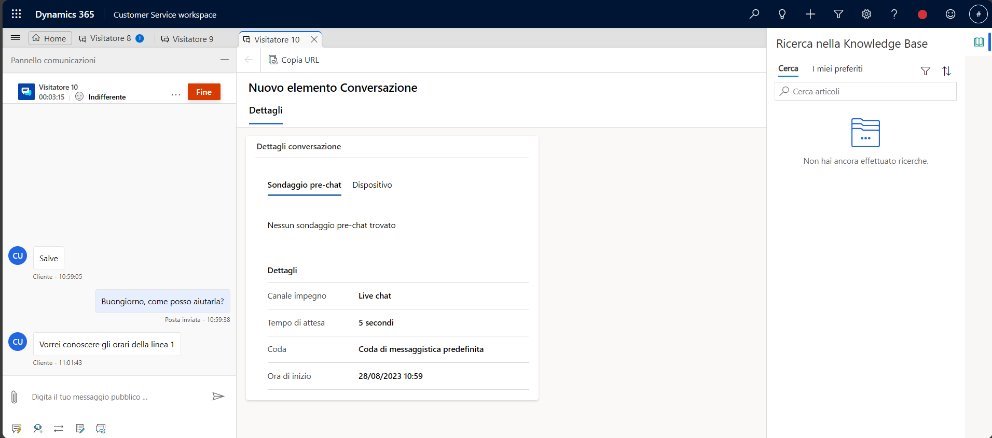Open the smiley feedback icon

[950, 14]
